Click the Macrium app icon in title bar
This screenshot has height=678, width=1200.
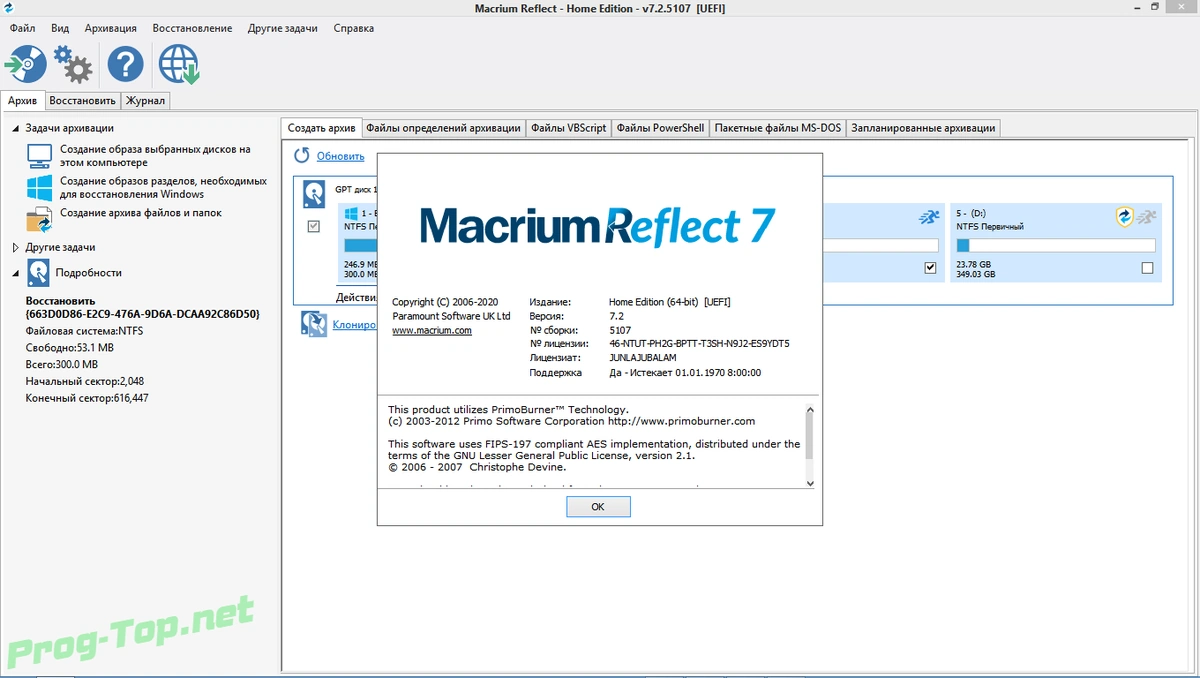click(9, 8)
